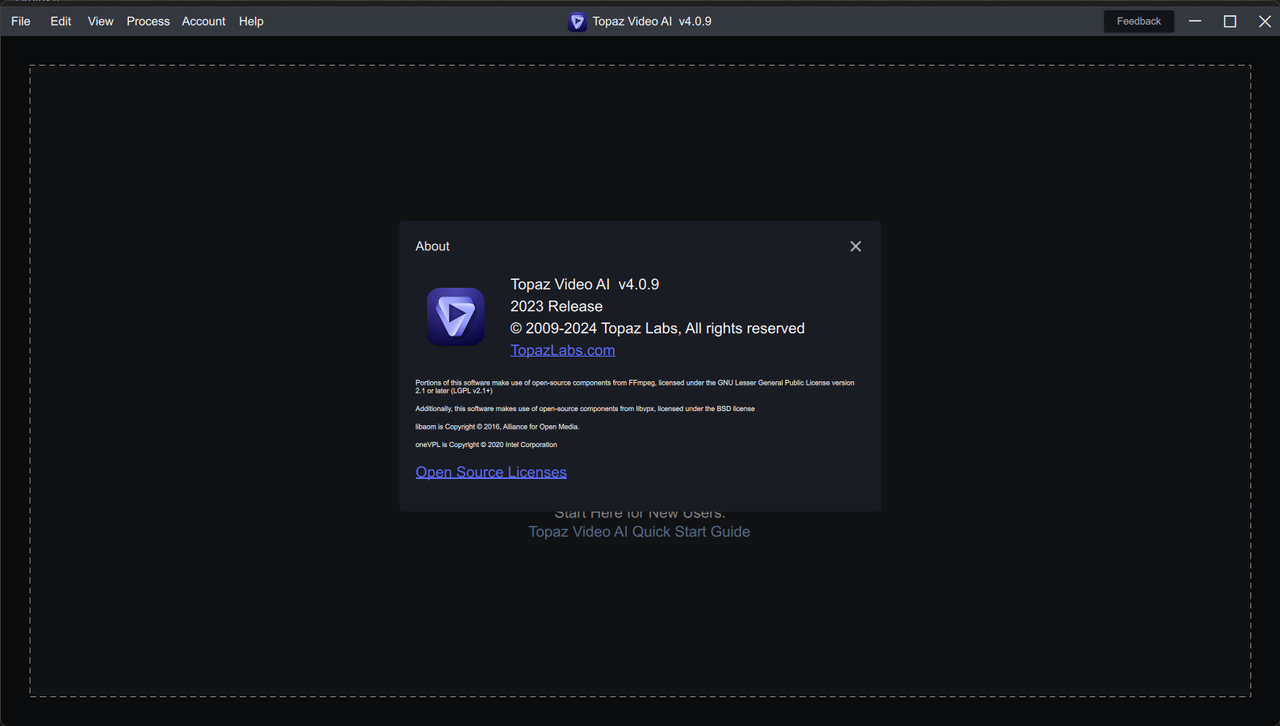Screen dimensions: 1280x726
Task: Open the Help menu
Action: pyautogui.click(x=251, y=21)
